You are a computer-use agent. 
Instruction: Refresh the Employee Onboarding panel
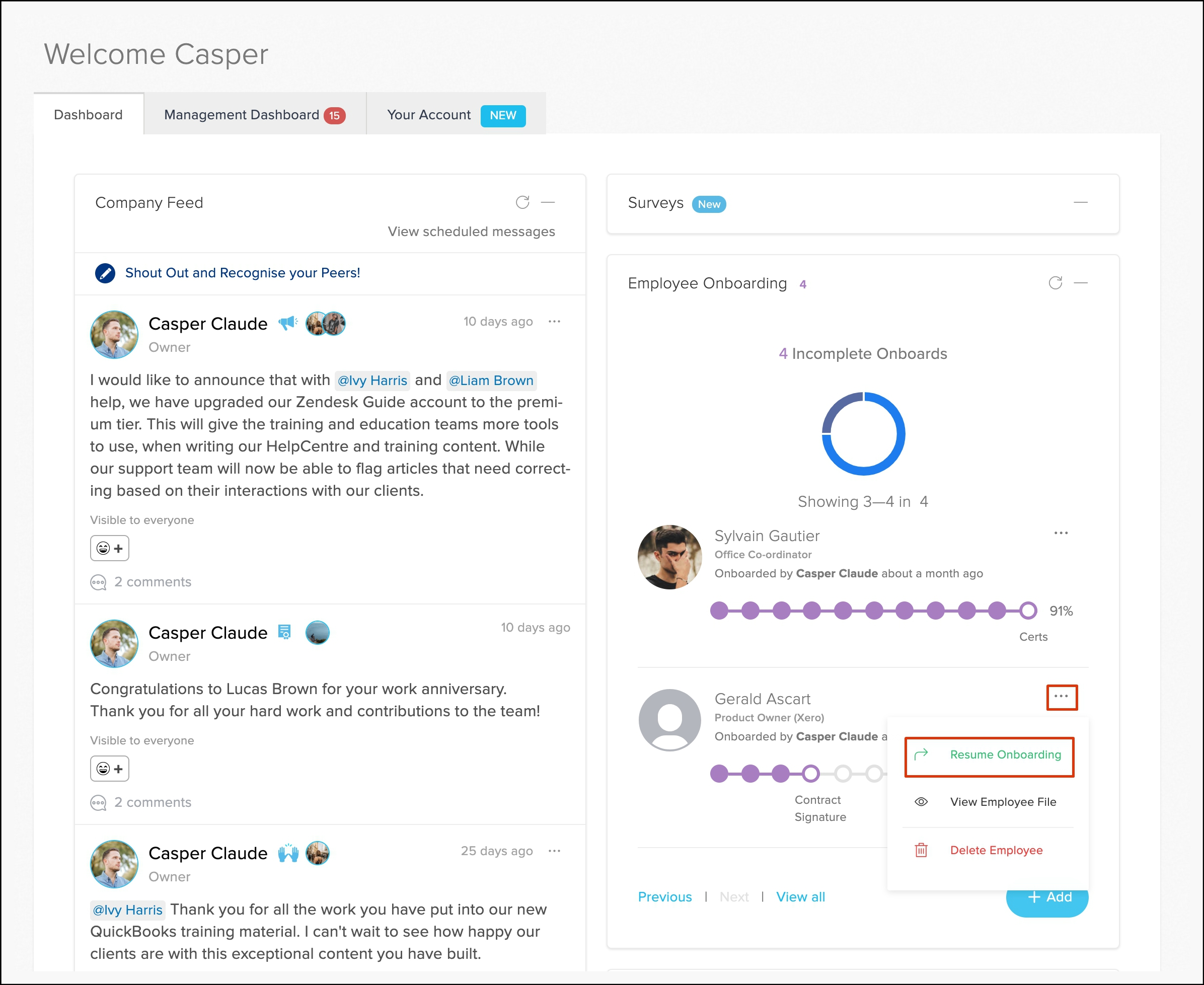pyautogui.click(x=1055, y=283)
